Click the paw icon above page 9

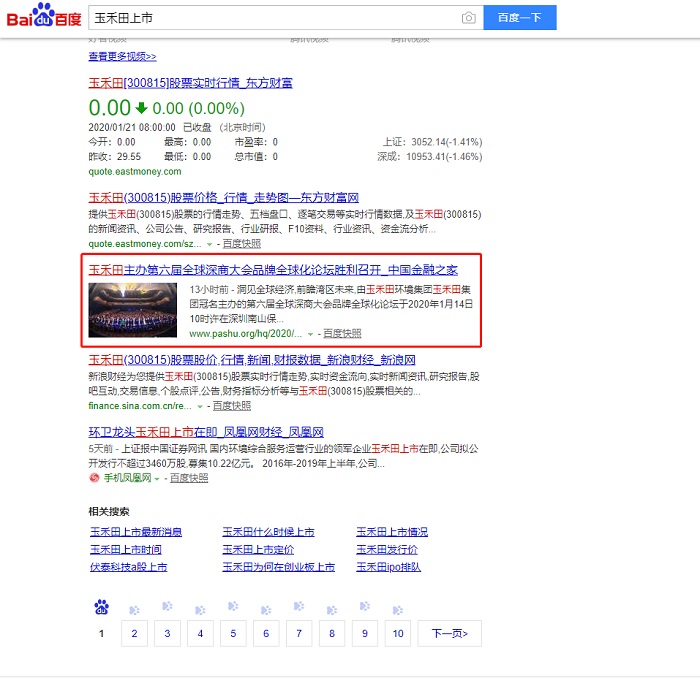click(365, 606)
